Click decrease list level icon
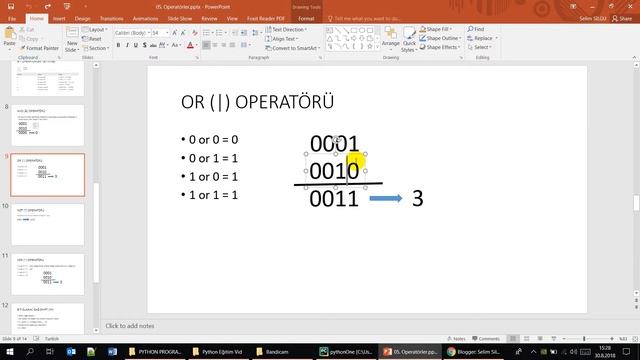The width and height of the screenshot is (640, 360). pos(235,33)
